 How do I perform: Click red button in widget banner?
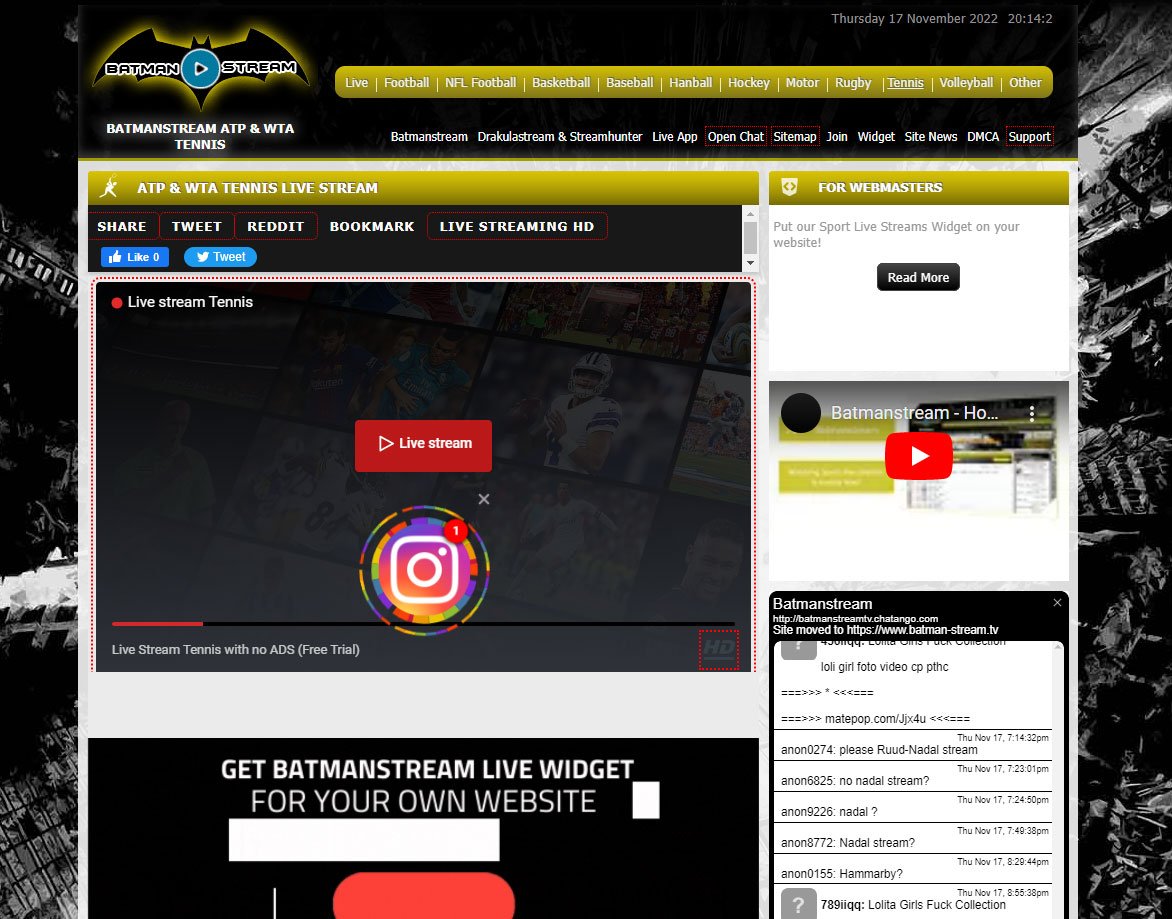pos(424,895)
